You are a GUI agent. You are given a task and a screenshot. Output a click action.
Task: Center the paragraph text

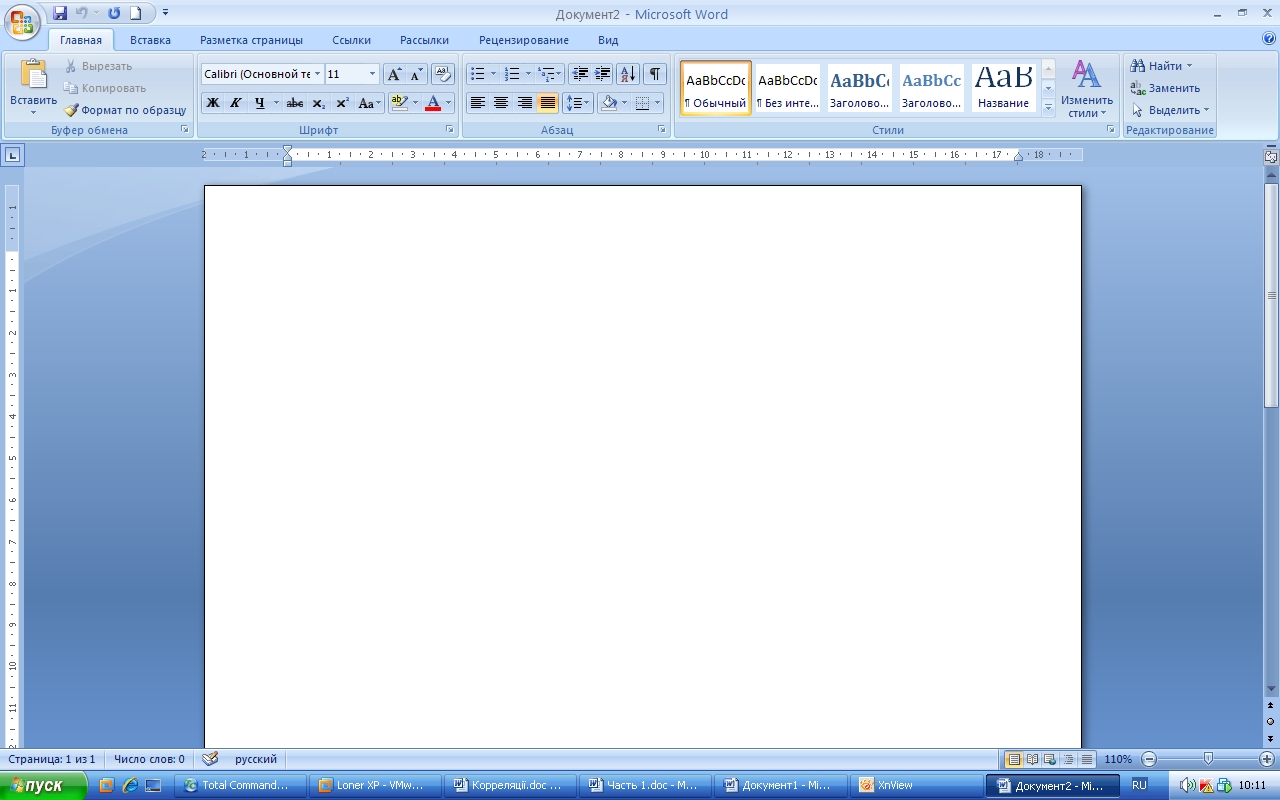(501, 103)
